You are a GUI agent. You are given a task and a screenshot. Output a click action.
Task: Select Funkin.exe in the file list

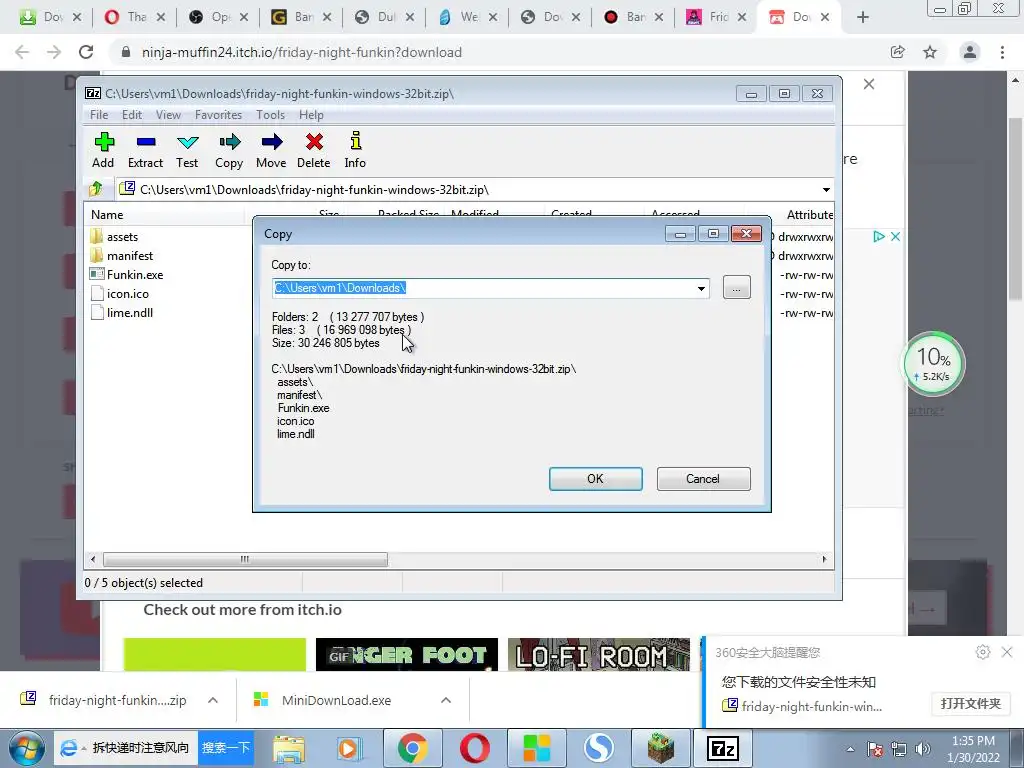point(135,274)
